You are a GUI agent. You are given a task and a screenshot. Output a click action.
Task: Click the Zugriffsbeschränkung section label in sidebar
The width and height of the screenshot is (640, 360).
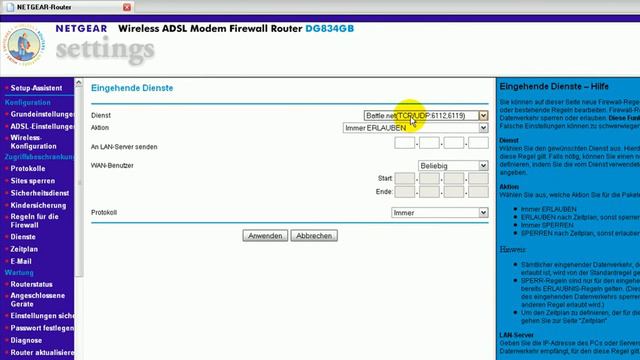(x=39, y=157)
